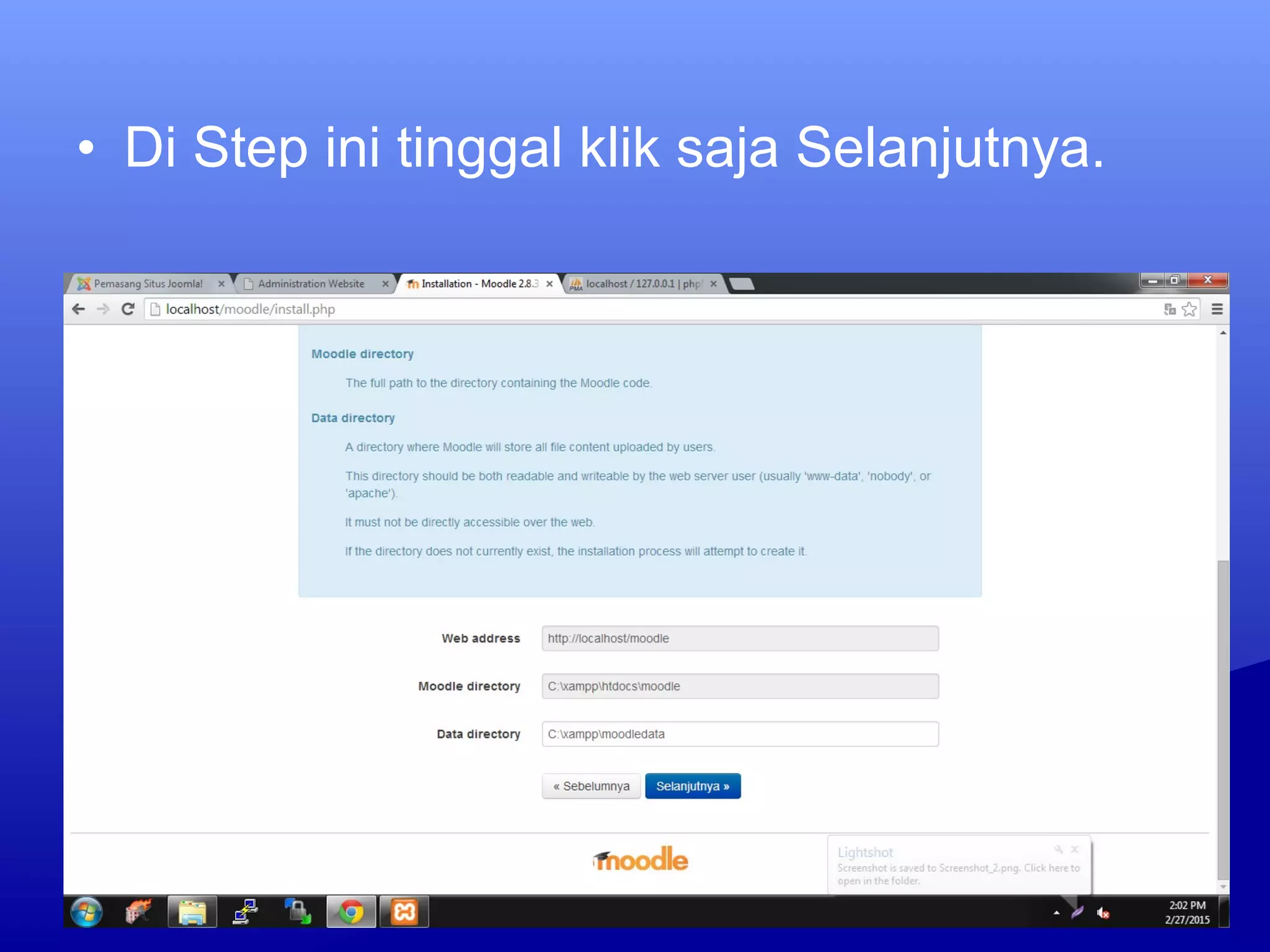The height and width of the screenshot is (952, 1270).
Task: Restore down the Chrome window
Action: (x=1175, y=281)
